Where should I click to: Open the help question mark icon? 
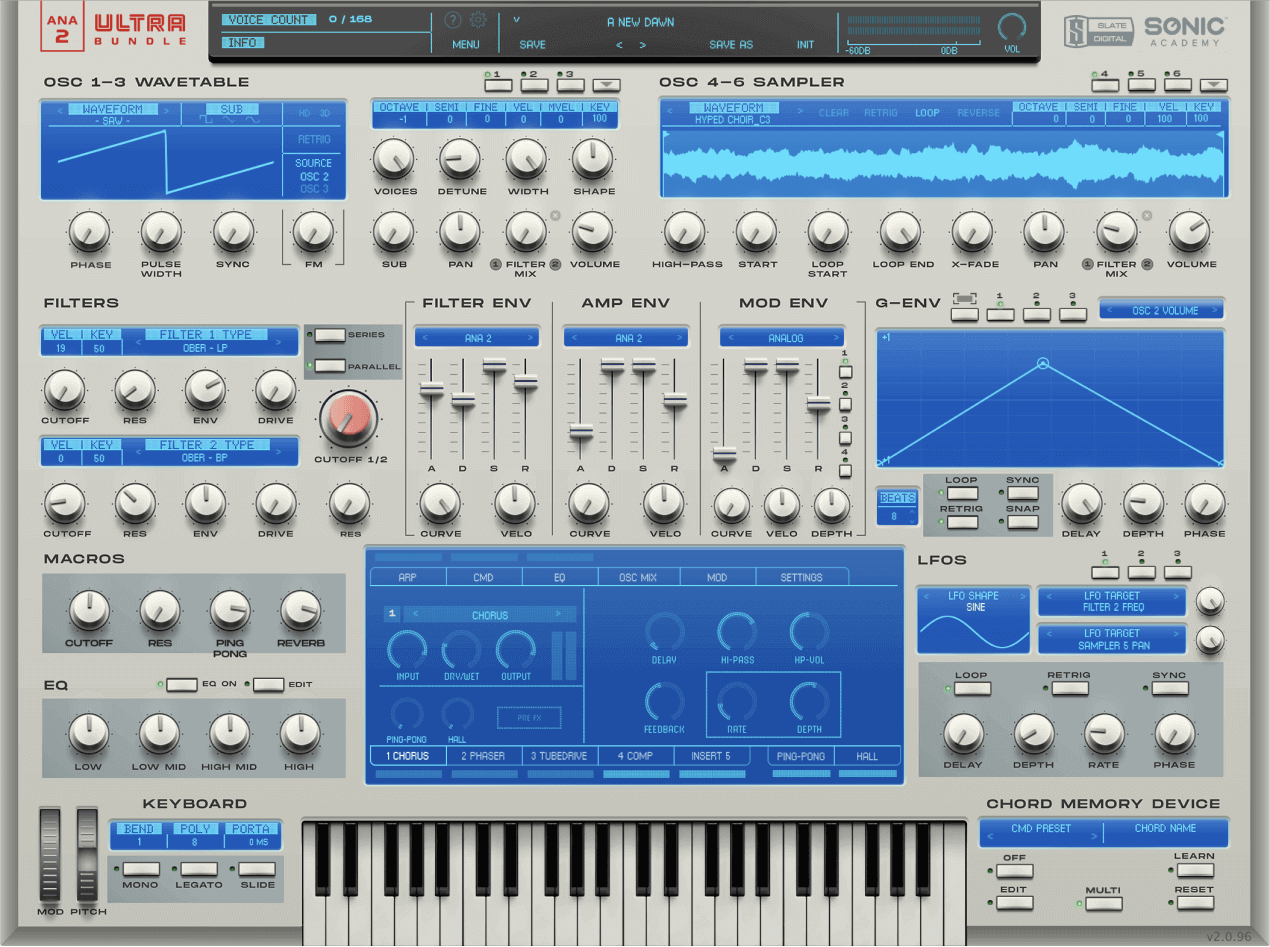pos(452,20)
